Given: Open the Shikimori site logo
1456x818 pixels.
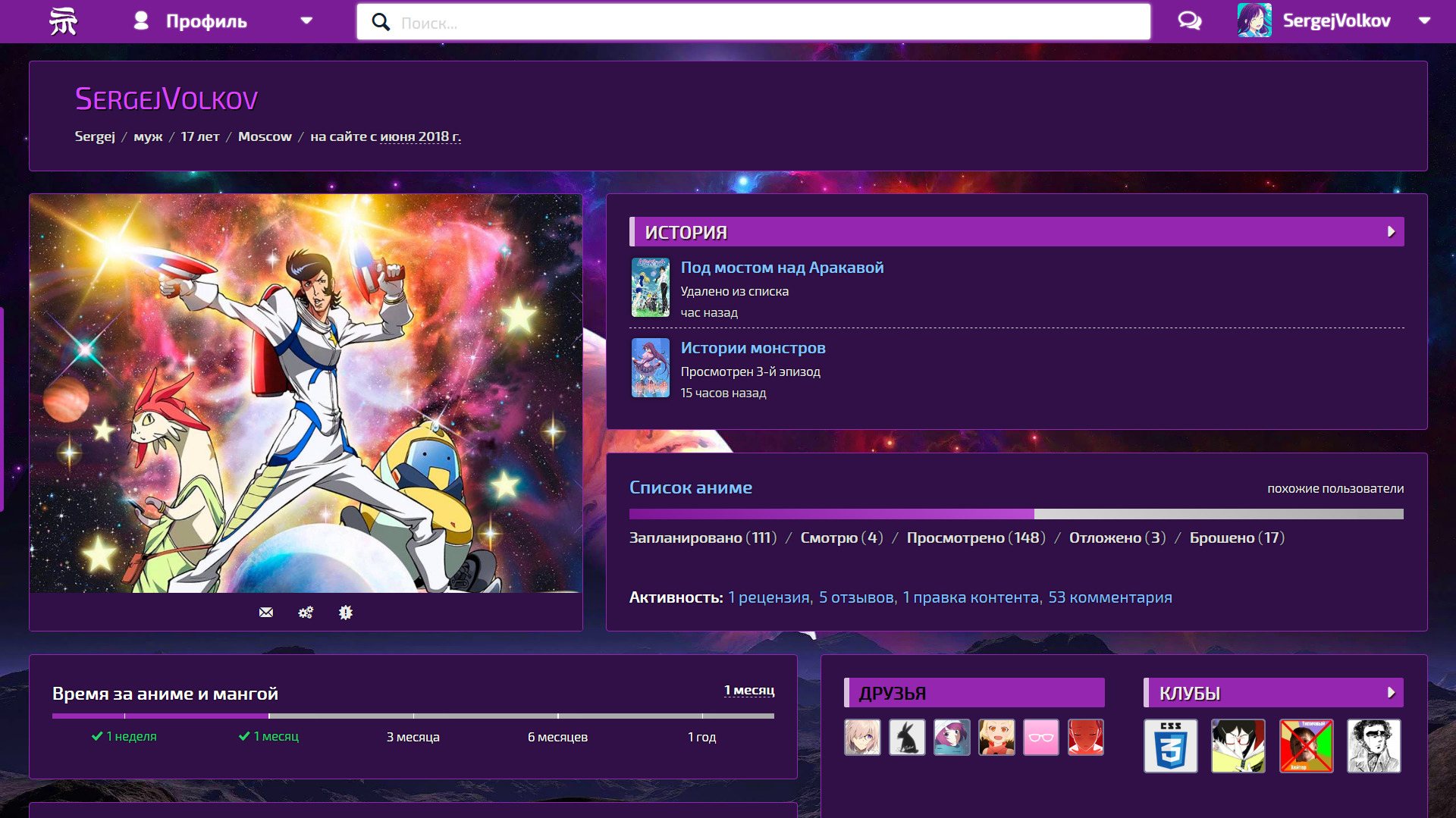Looking at the screenshot, I should [x=63, y=21].
